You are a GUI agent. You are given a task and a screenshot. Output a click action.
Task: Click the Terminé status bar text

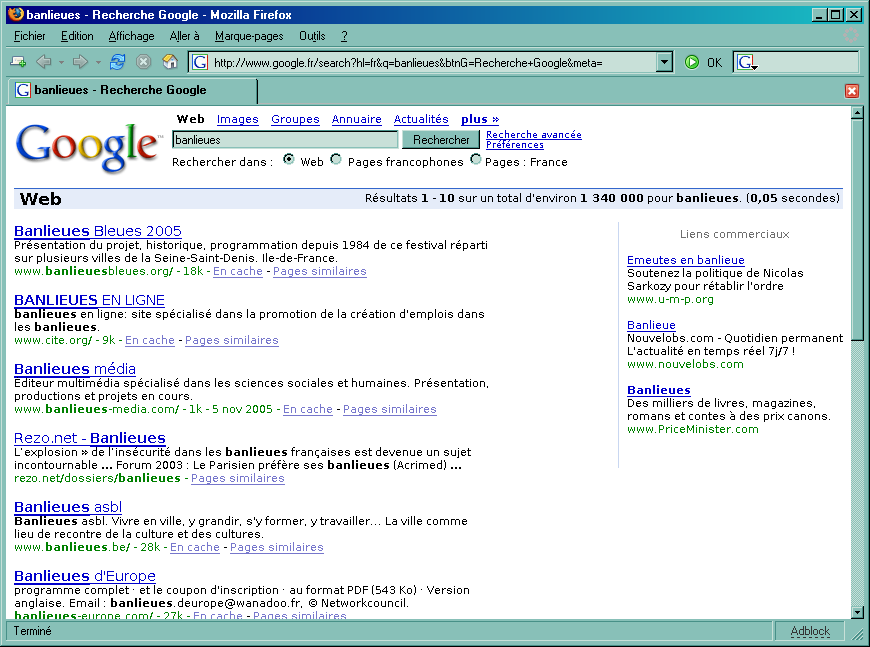tap(32, 631)
